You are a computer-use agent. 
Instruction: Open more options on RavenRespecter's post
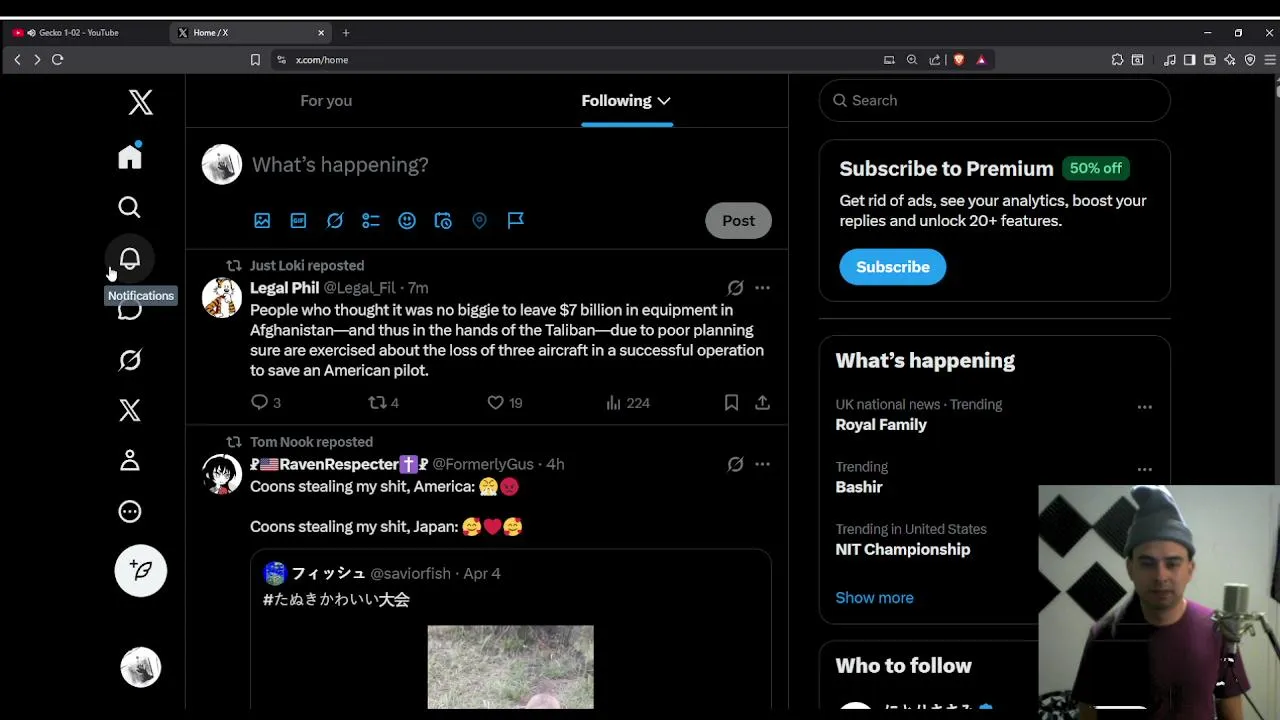coord(762,464)
